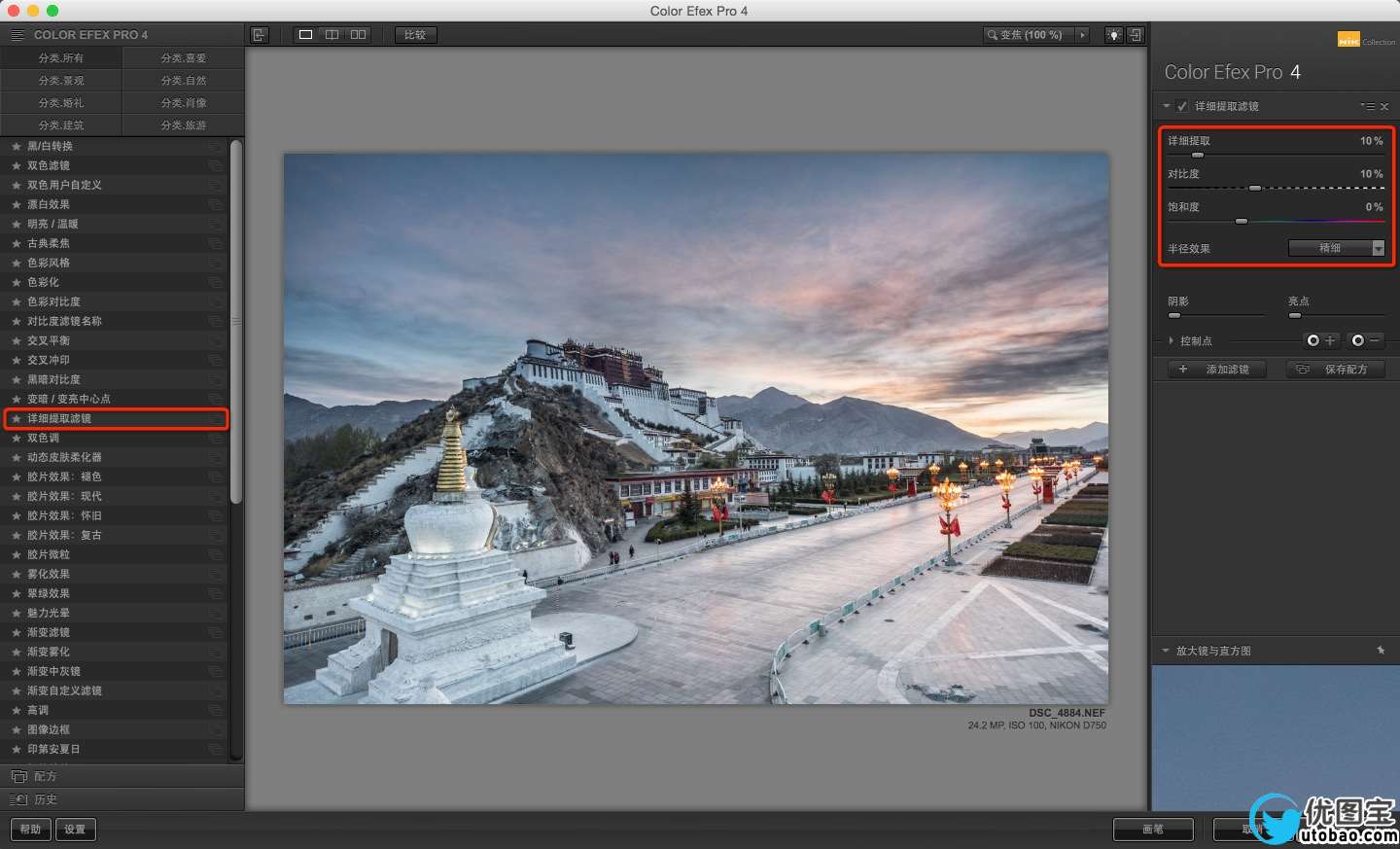Open presets icon for 双色调 filter
1400x849 pixels.
coord(215,438)
